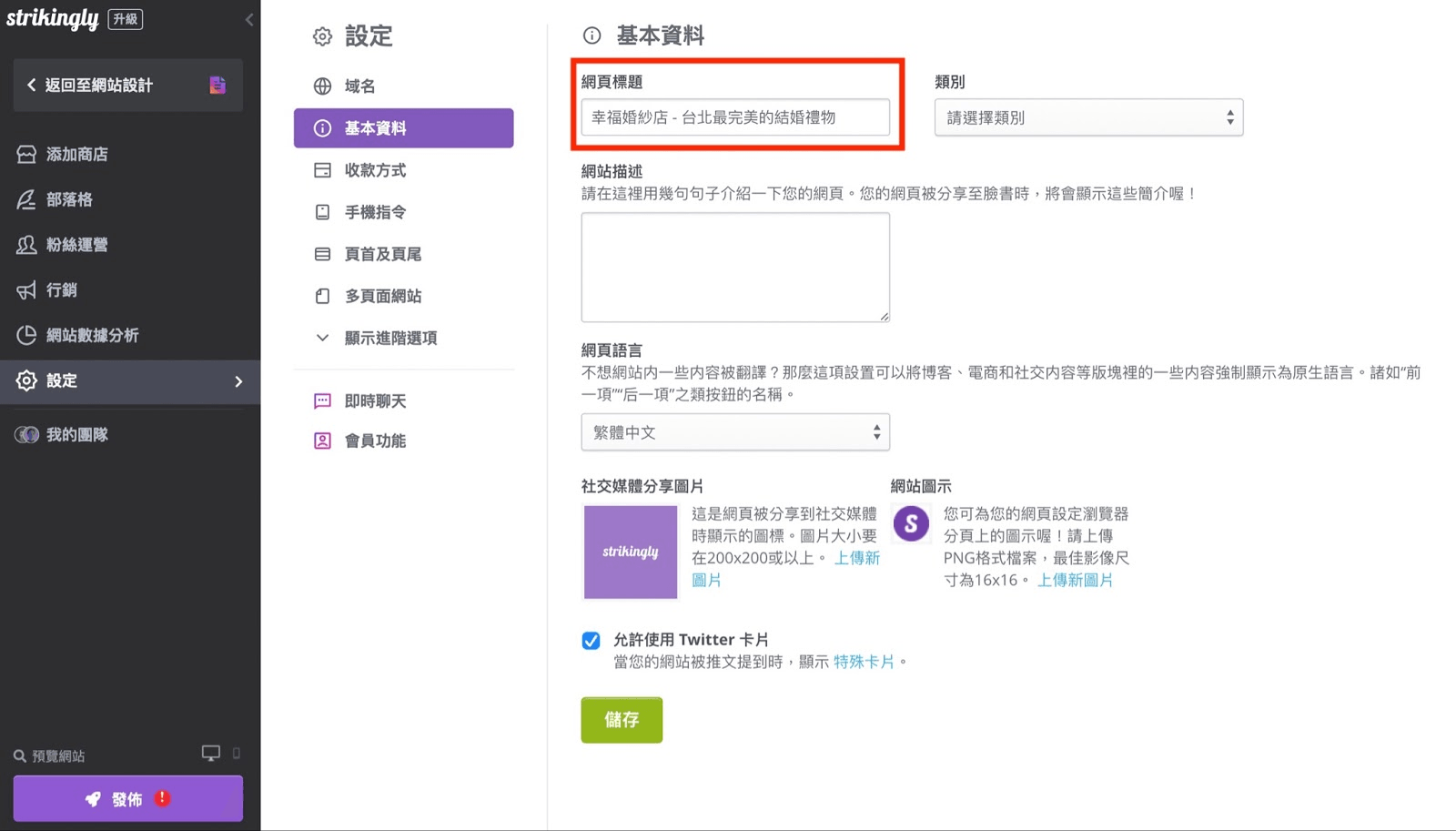Open 會員功能 member features
This screenshot has height=831, width=1456.
point(376,441)
